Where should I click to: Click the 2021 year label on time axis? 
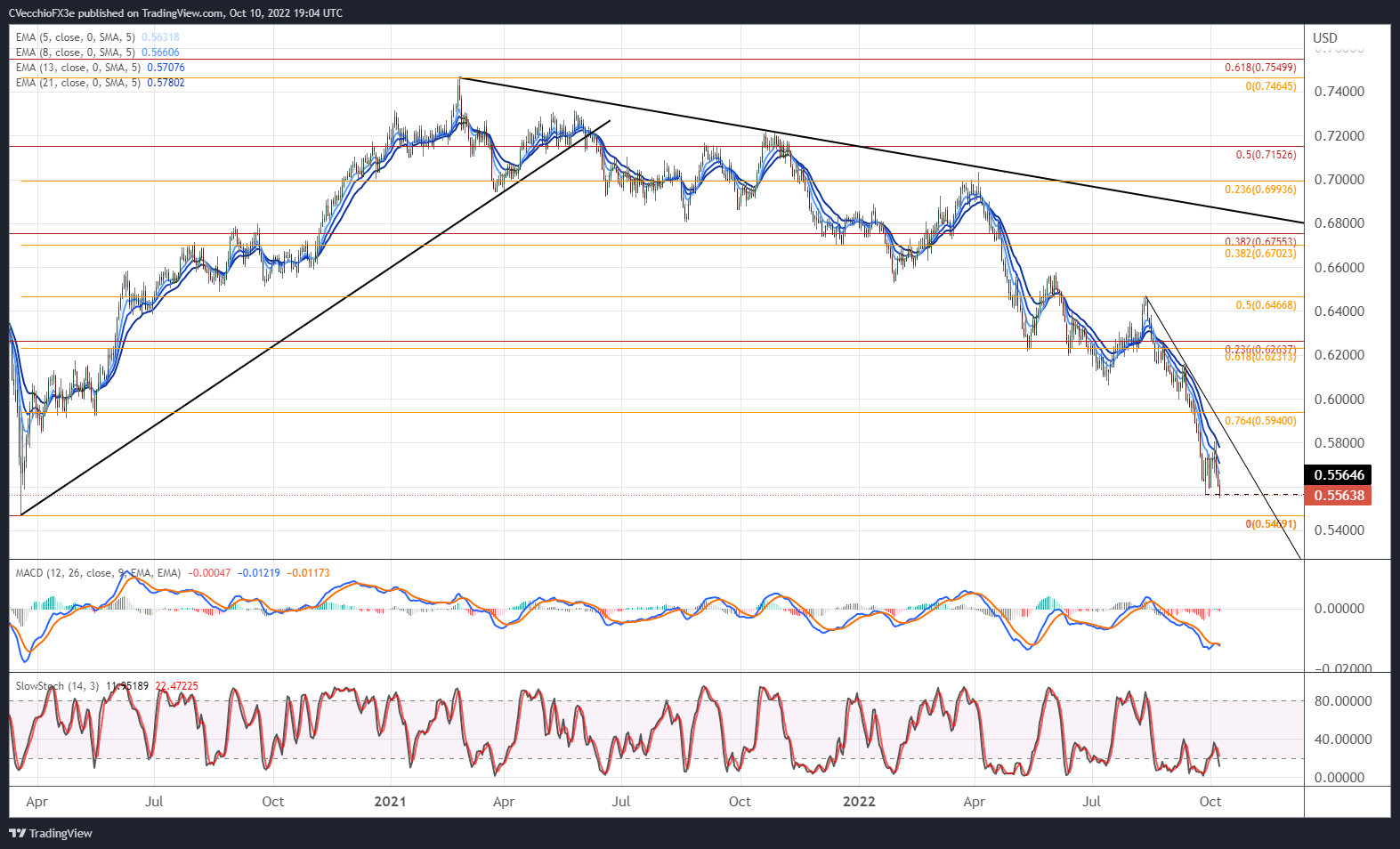click(390, 802)
